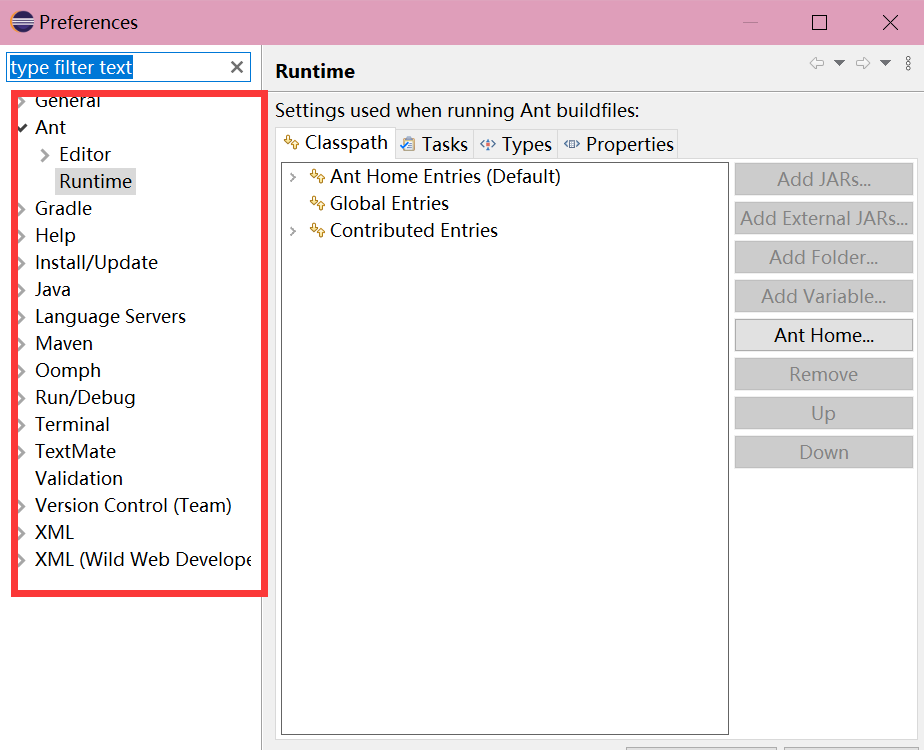Click the Tasks tab ant icon

click(410, 143)
